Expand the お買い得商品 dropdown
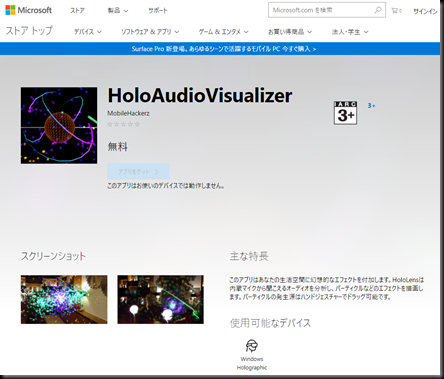The width and height of the screenshot is (444, 379). click(x=290, y=32)
